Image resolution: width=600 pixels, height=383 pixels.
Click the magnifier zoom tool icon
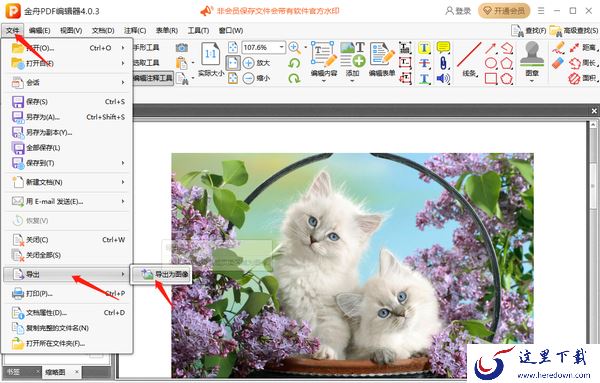(x=294, y=47)
